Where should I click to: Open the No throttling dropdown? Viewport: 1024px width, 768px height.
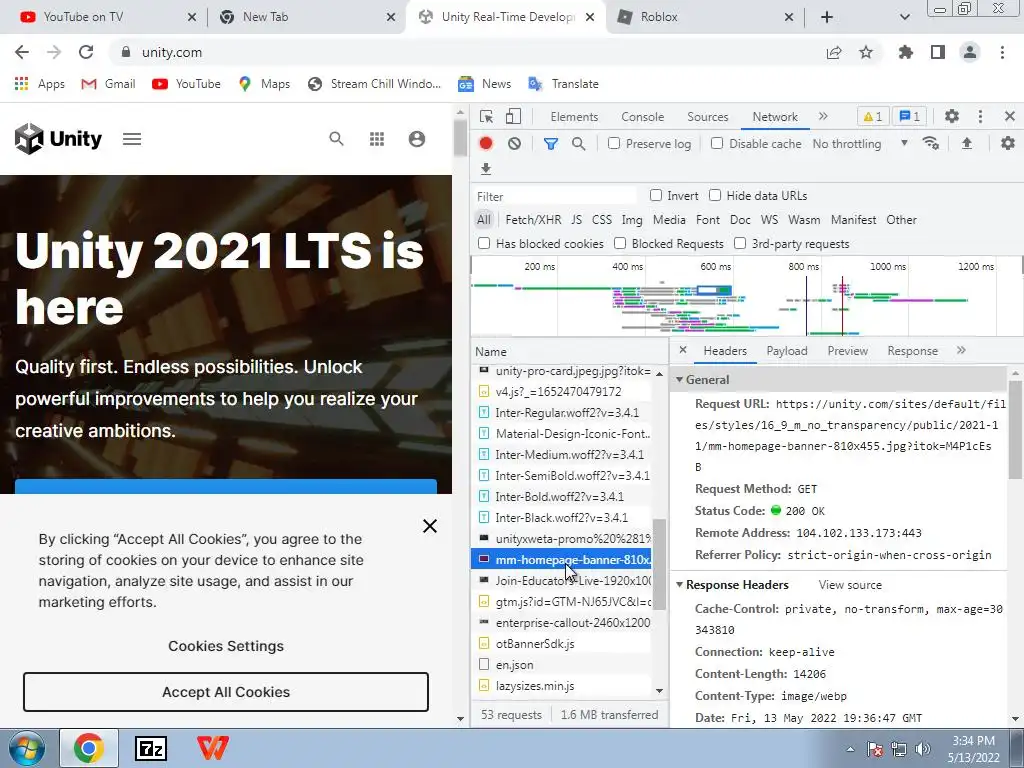pyautogui.click(x=860, y=144)
